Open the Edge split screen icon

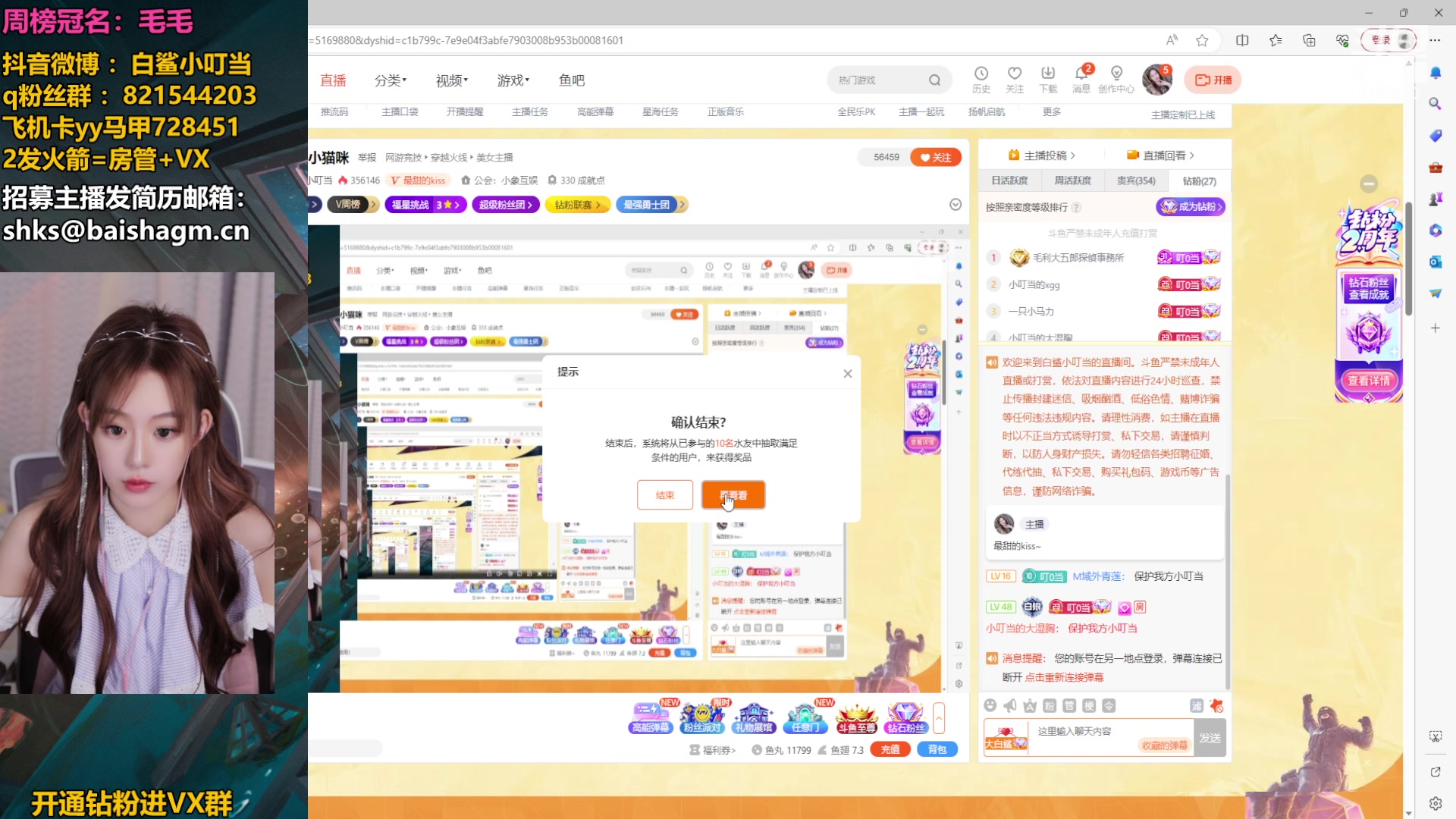[1242, 40]
